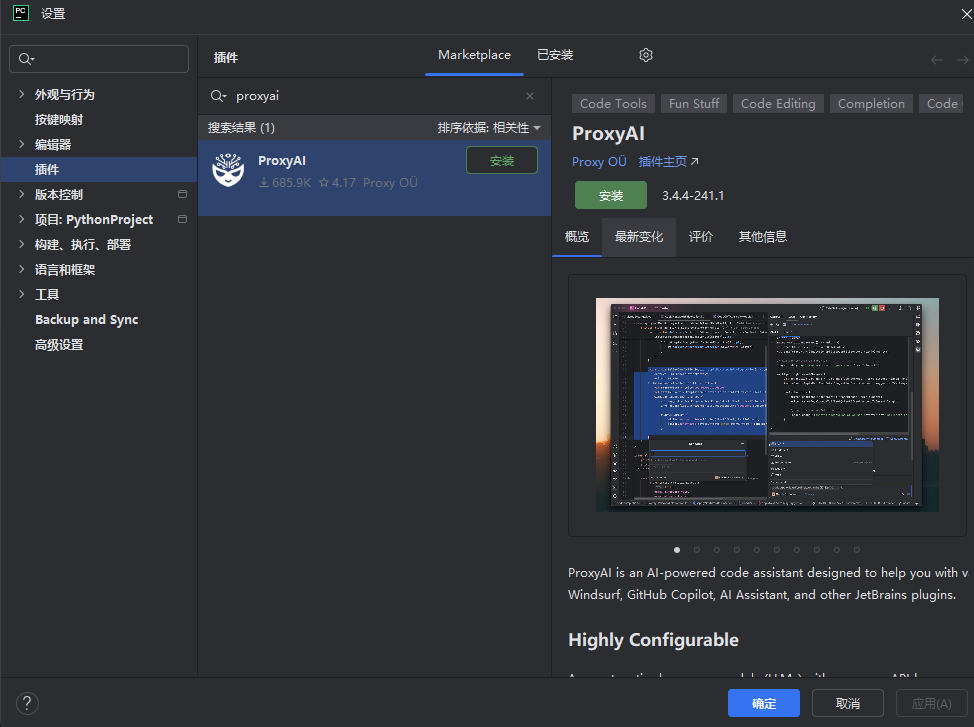Select the 按键映射 settings item

click(x=99, y=119)
